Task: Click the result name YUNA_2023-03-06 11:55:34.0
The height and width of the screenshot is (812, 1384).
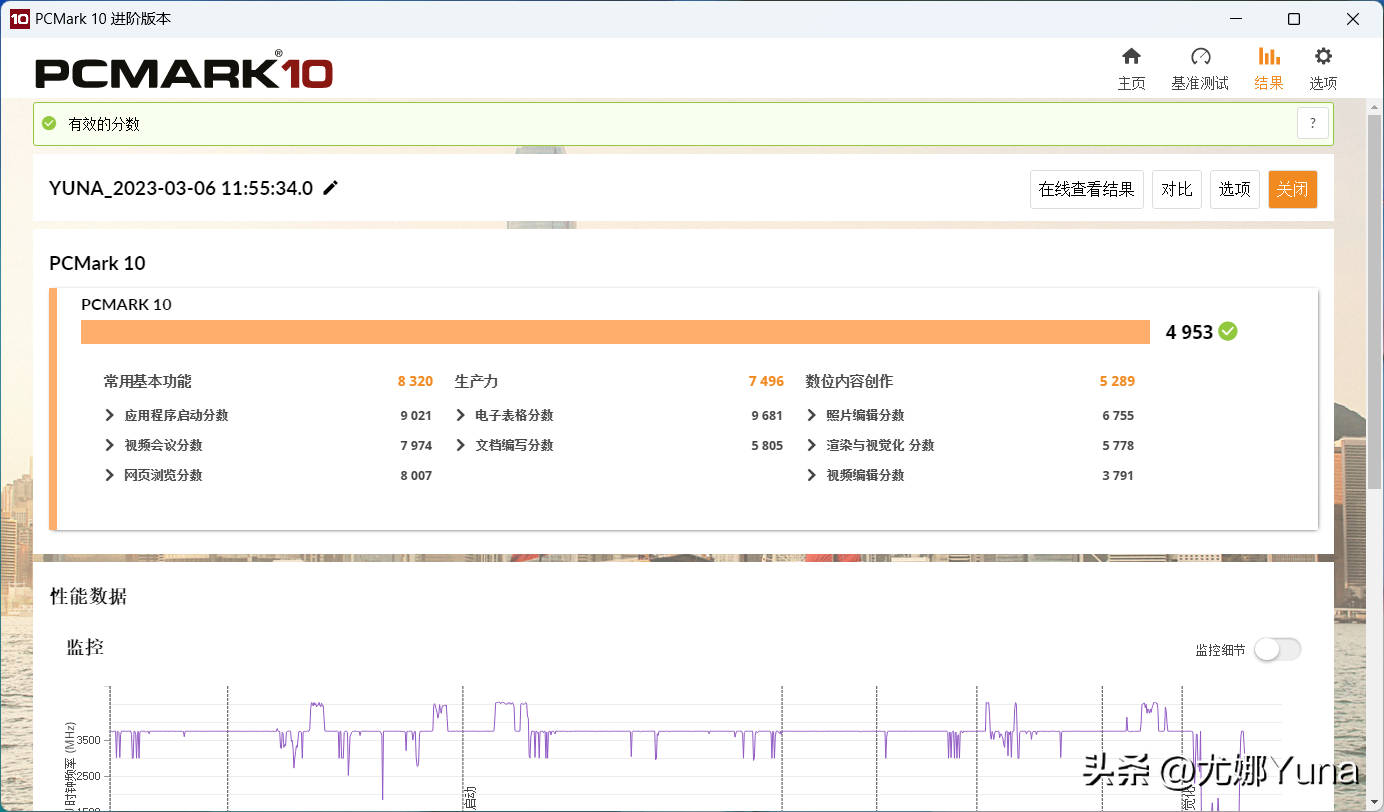Action: (181, 188)
